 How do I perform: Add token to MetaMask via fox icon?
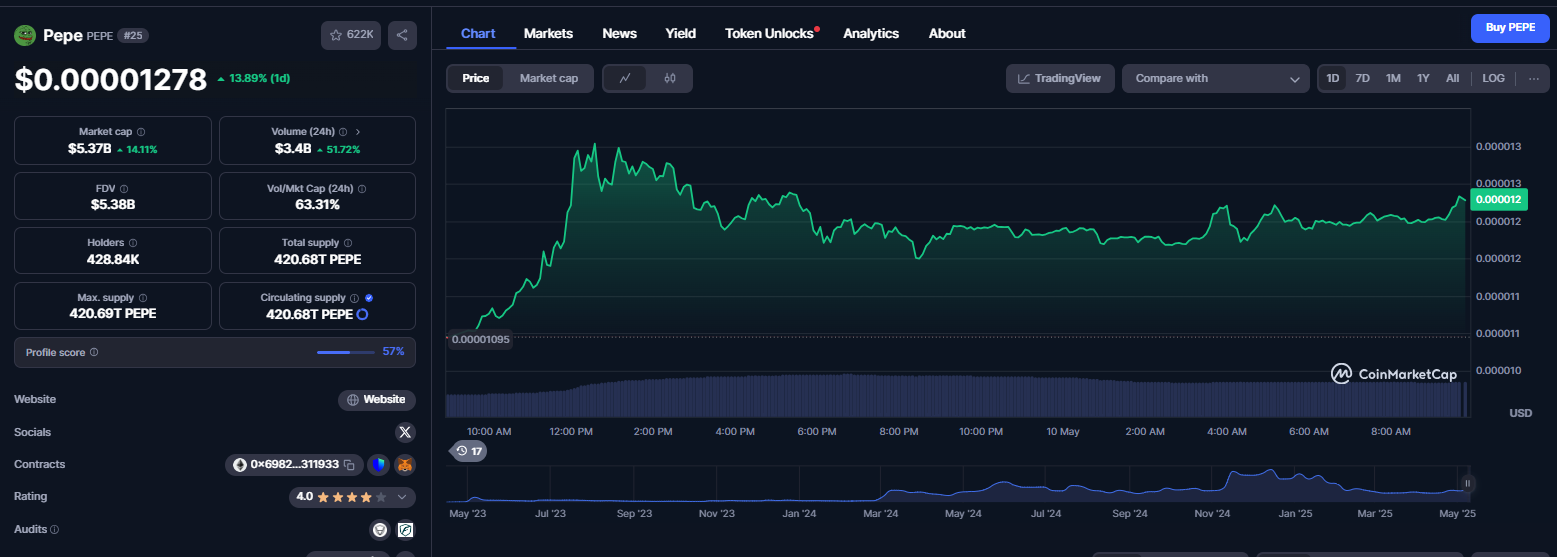(405, 465)
